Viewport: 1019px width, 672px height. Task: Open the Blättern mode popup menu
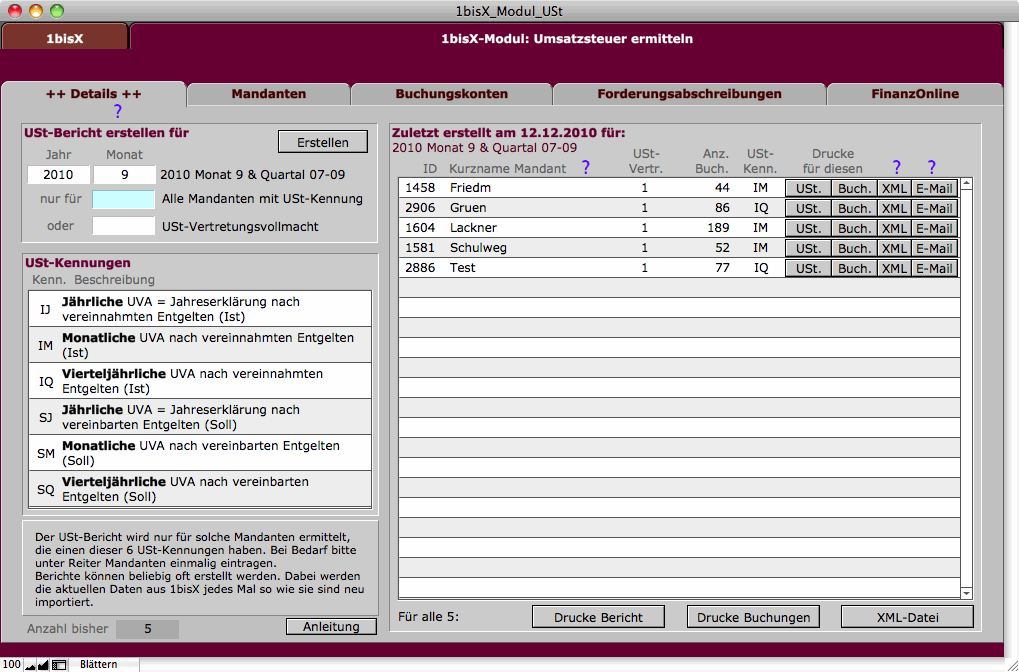[99, 664]
